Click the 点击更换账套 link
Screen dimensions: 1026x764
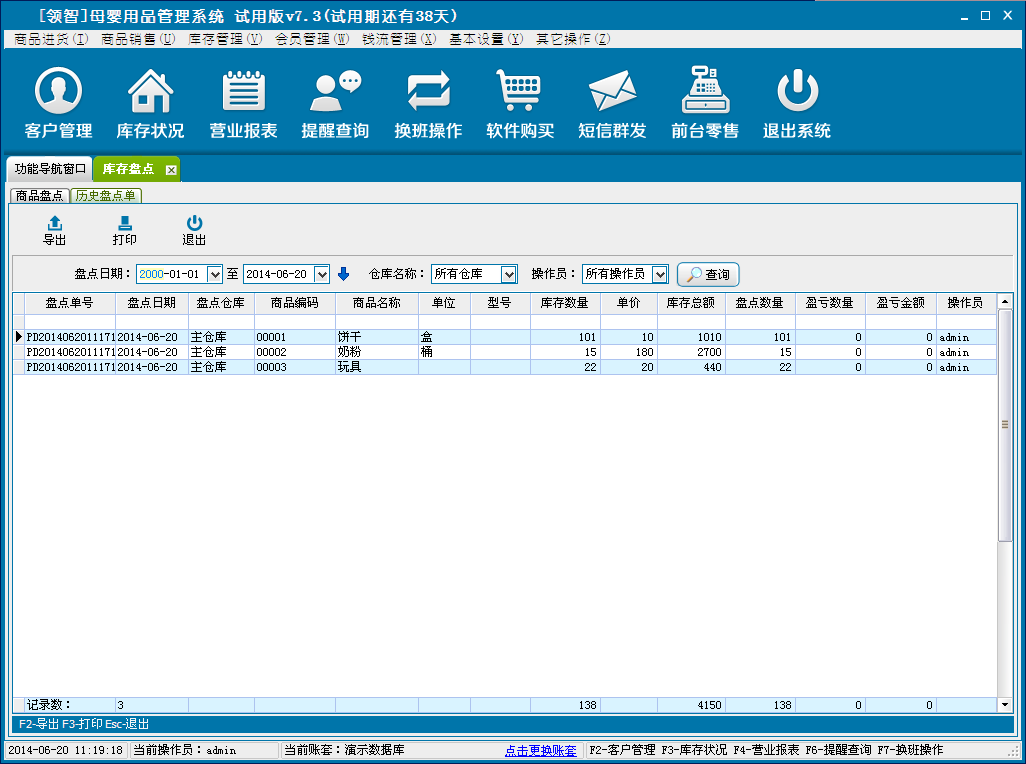pos(541,750)
